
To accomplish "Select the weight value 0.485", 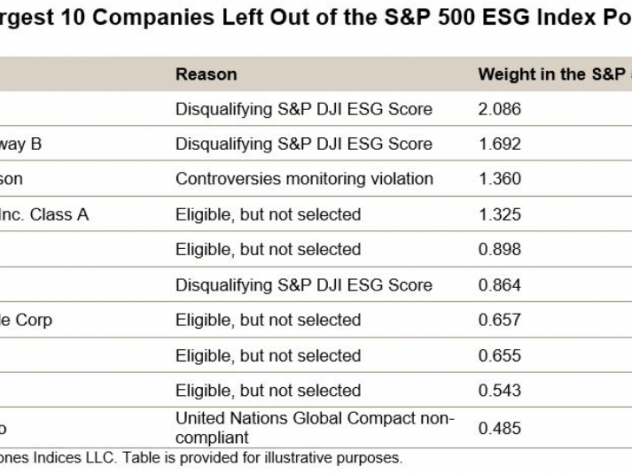I will (x=499, y=428).
